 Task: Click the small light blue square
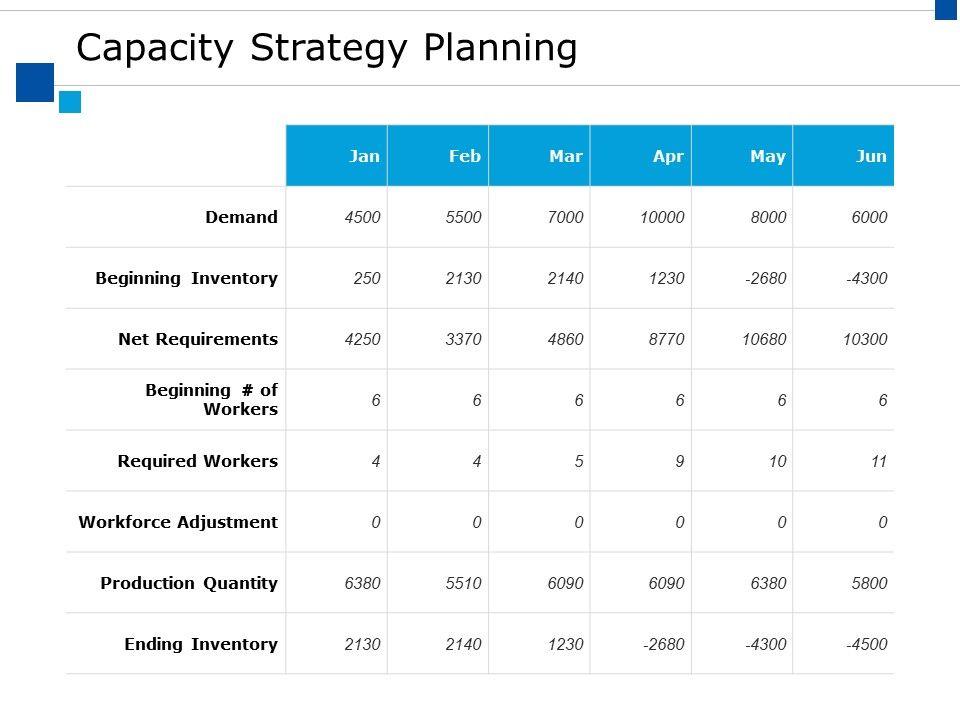pyautogui.click(x=70, y=102)
